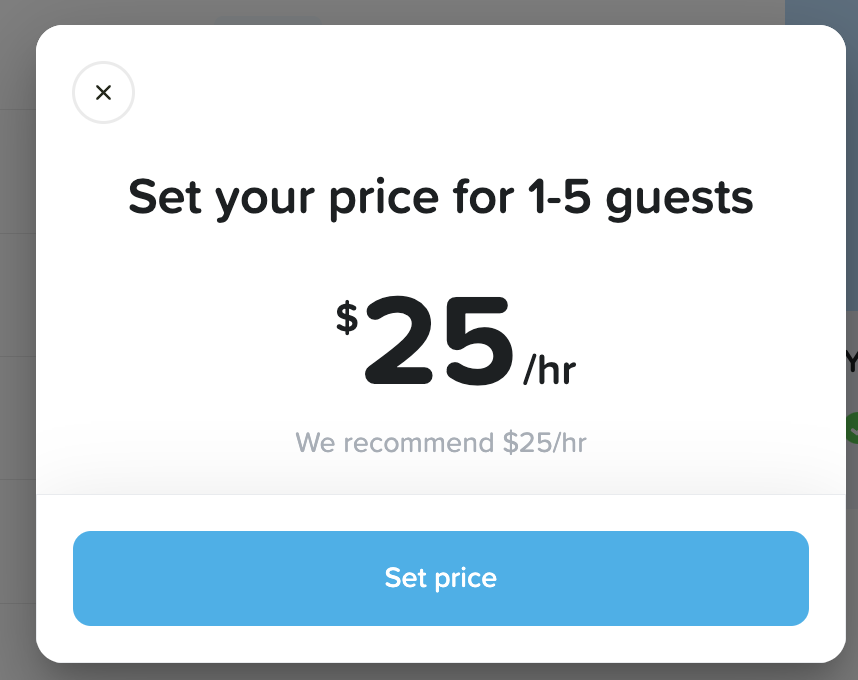Close the set price dialog
The image size is (858, 680).
[103, 93]
